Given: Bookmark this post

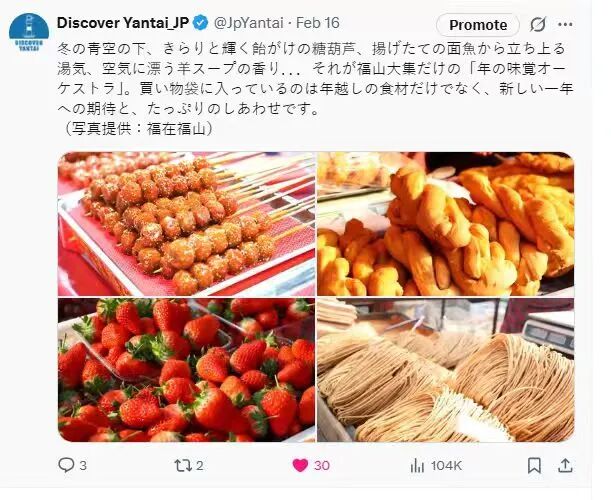Looking at the screenshot, I should pos(534,465).
